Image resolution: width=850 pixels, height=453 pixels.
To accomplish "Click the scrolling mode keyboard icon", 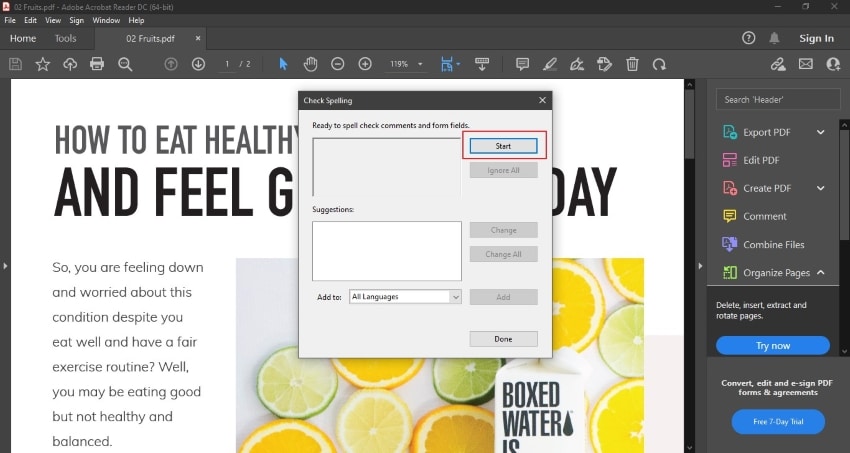I will click(482, 64).
